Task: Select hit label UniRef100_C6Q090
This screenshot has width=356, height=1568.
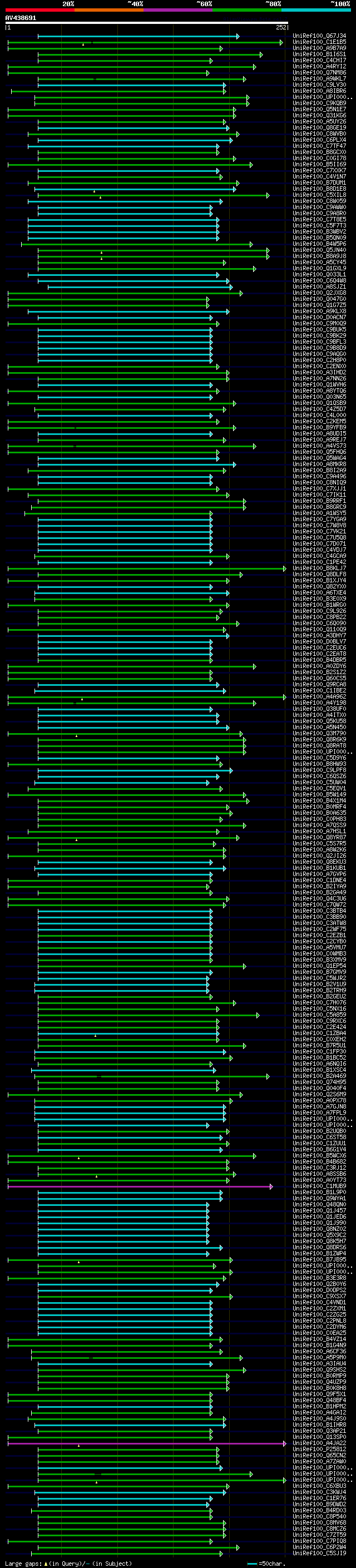Action: [319, 624]
